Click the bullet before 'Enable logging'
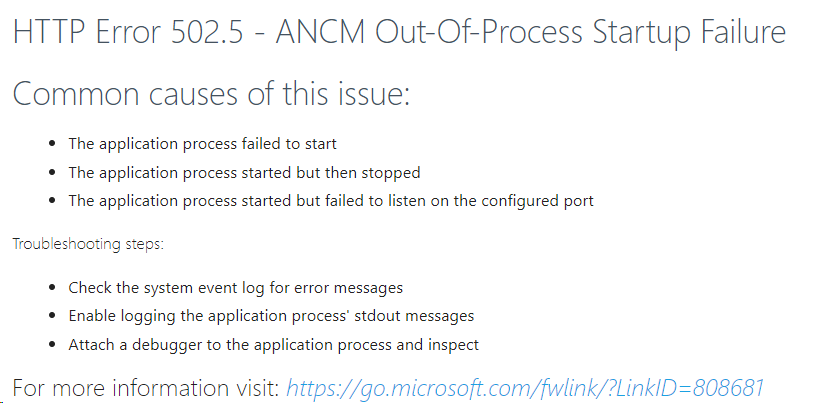Viewport: 819px width, 403px height. pos(52,316)
